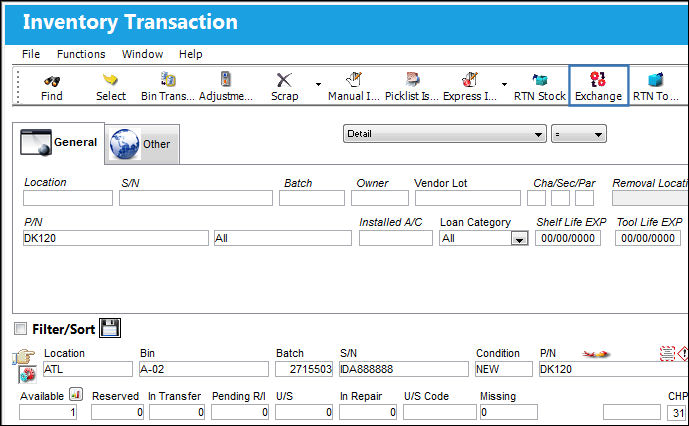
Task: Open the Adjustment toolbar icon
Action: click(225, 79)
